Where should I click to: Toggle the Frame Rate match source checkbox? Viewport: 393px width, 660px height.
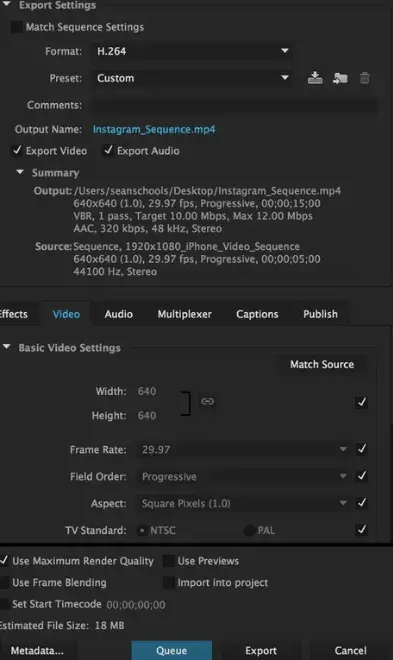click(x=361, y=449)
